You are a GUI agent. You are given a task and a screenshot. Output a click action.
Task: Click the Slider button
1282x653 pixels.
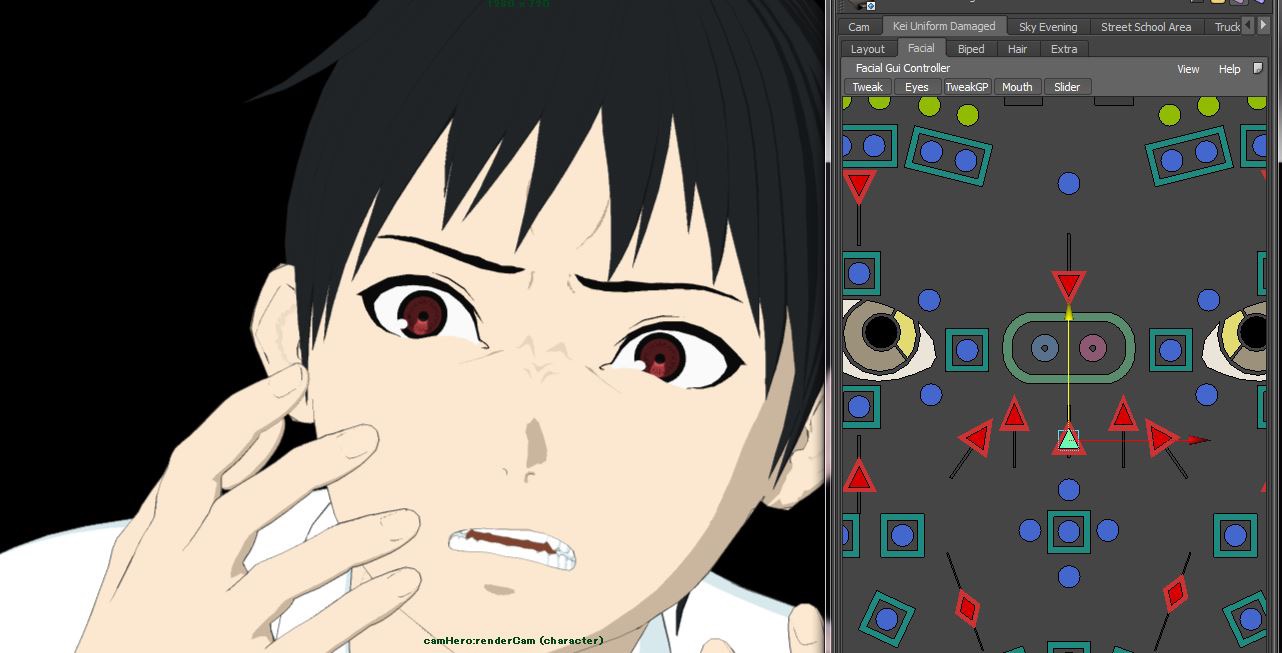[1067, 87]
